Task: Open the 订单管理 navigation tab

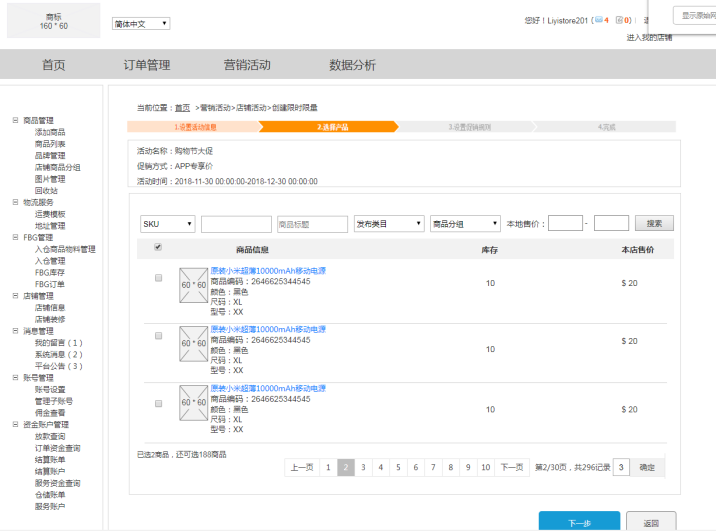Action: click(x=147, y=65)
